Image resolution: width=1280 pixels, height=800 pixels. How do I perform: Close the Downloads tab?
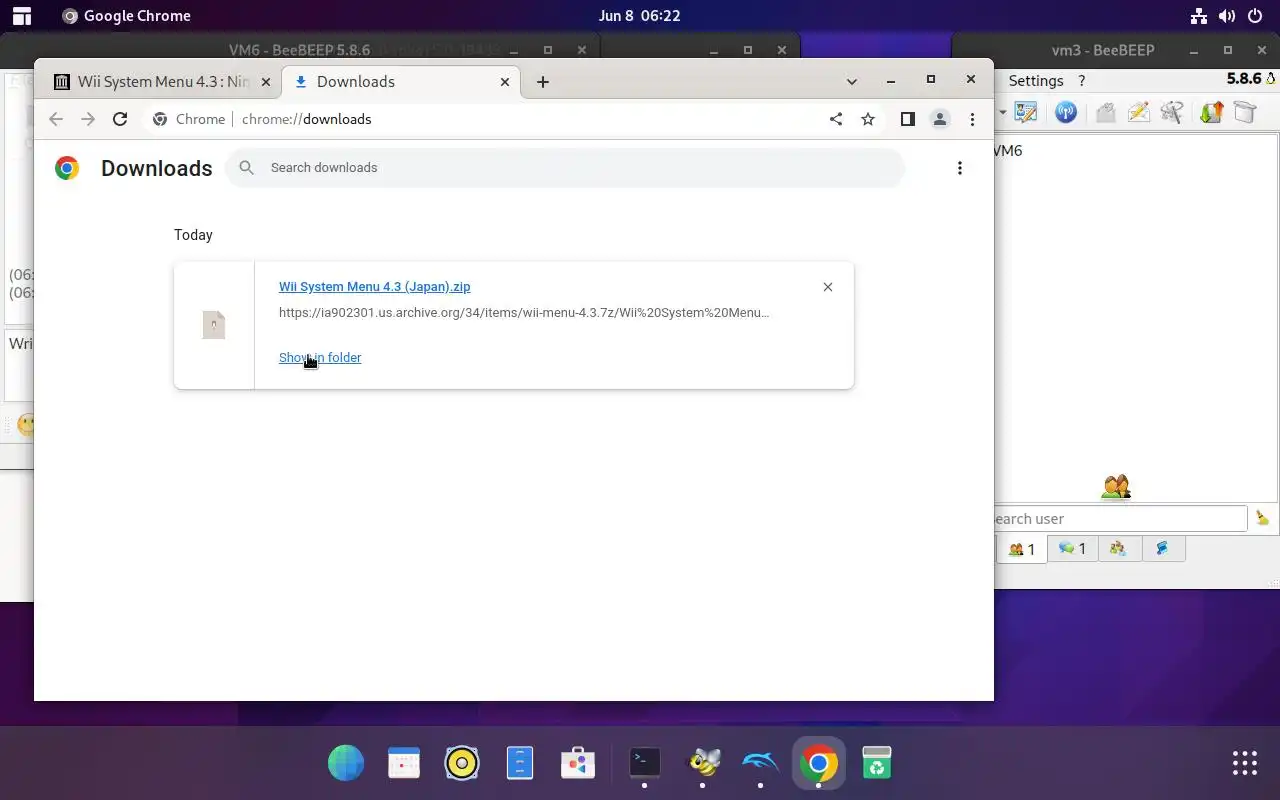[x=505, y=82]
